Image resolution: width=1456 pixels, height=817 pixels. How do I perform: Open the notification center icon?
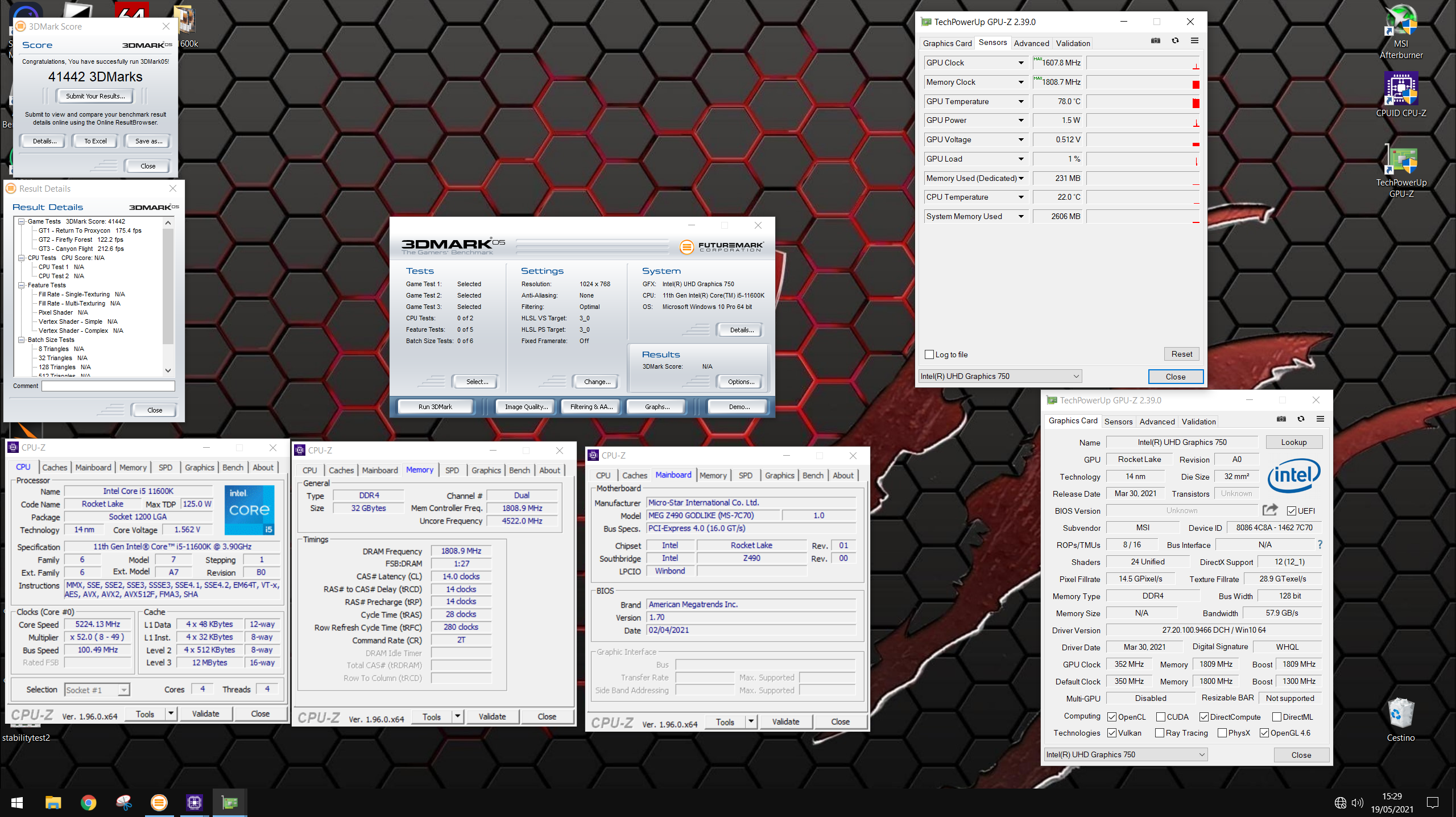(1433, 803)
